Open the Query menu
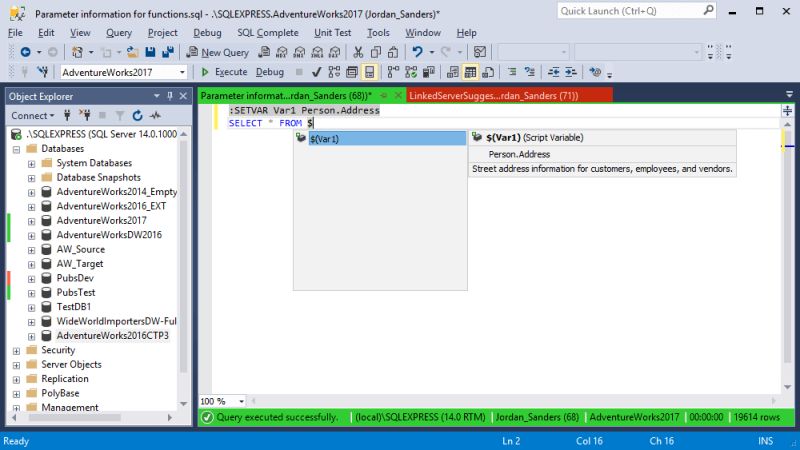 (119, 33)
